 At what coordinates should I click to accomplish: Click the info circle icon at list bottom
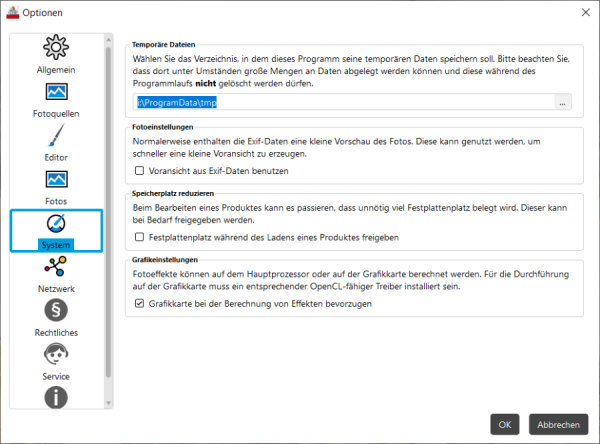tap(56, 397)
